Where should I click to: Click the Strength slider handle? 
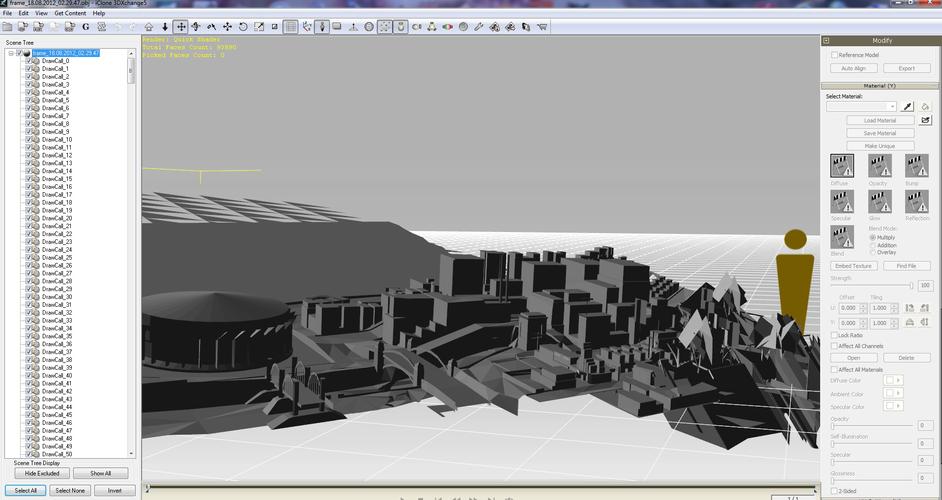[911, 286]
